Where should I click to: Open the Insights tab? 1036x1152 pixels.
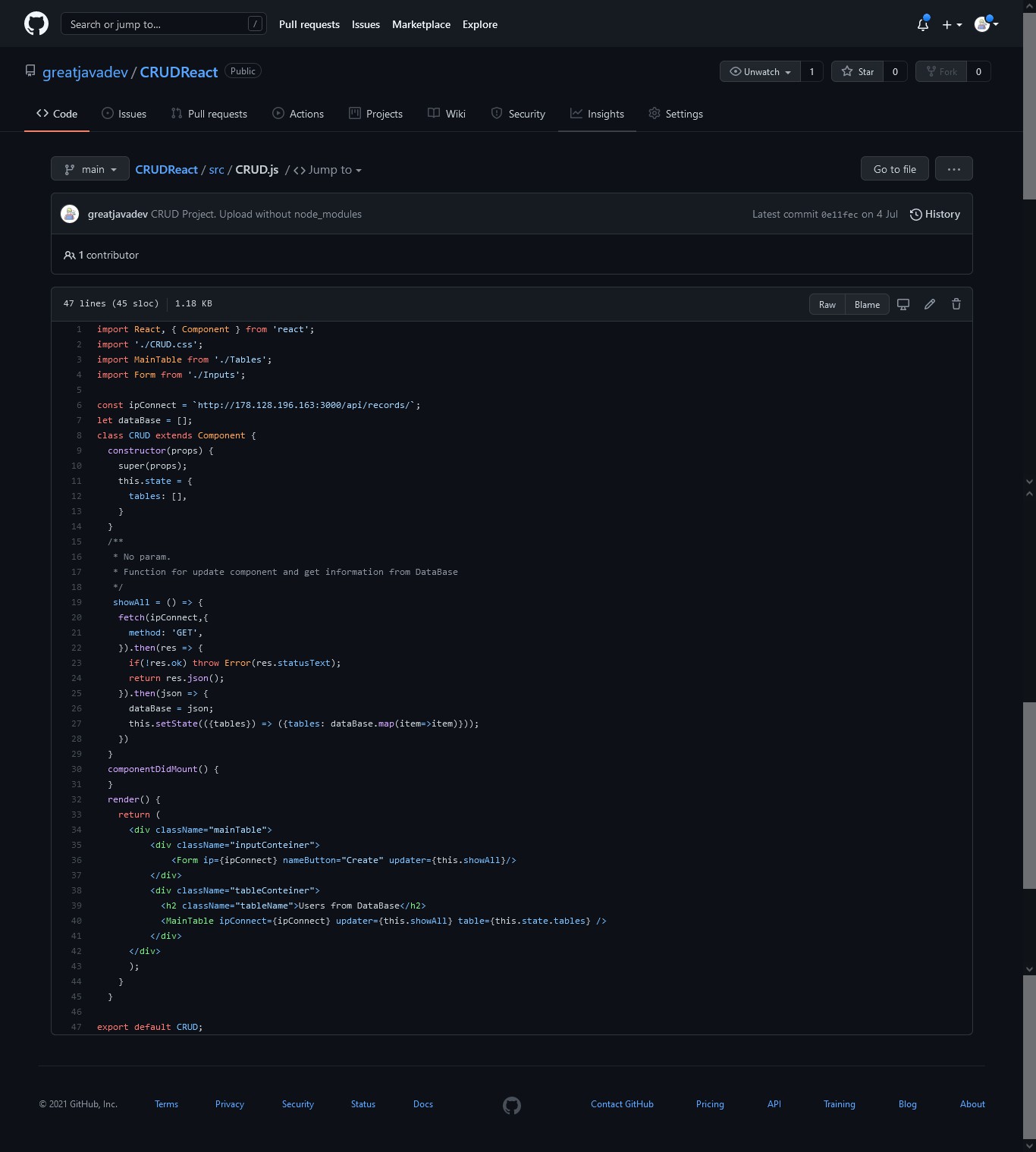point(597,114)
